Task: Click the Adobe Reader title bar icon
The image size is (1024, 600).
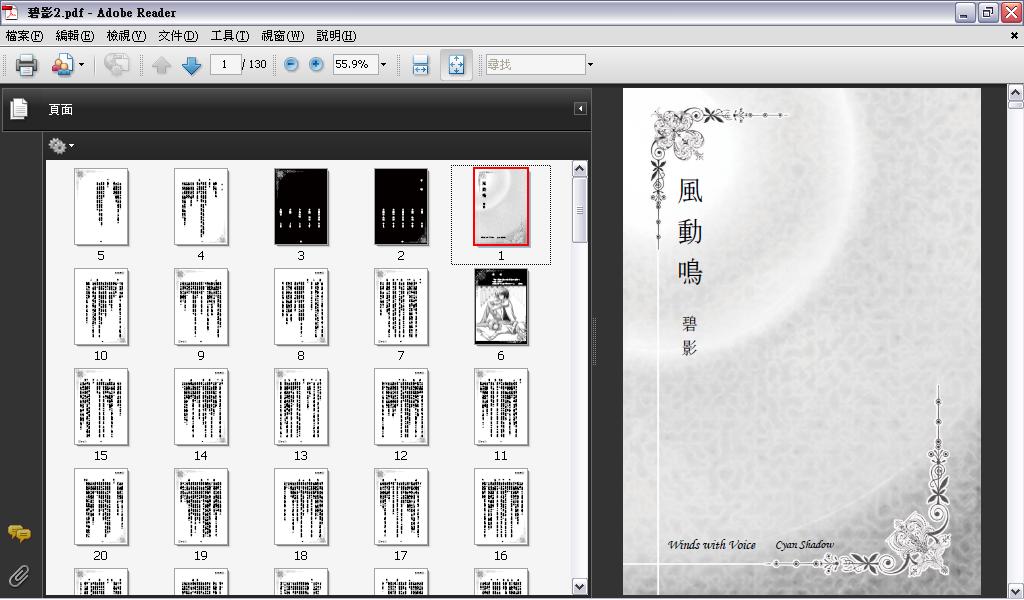Action: point(11,12)
